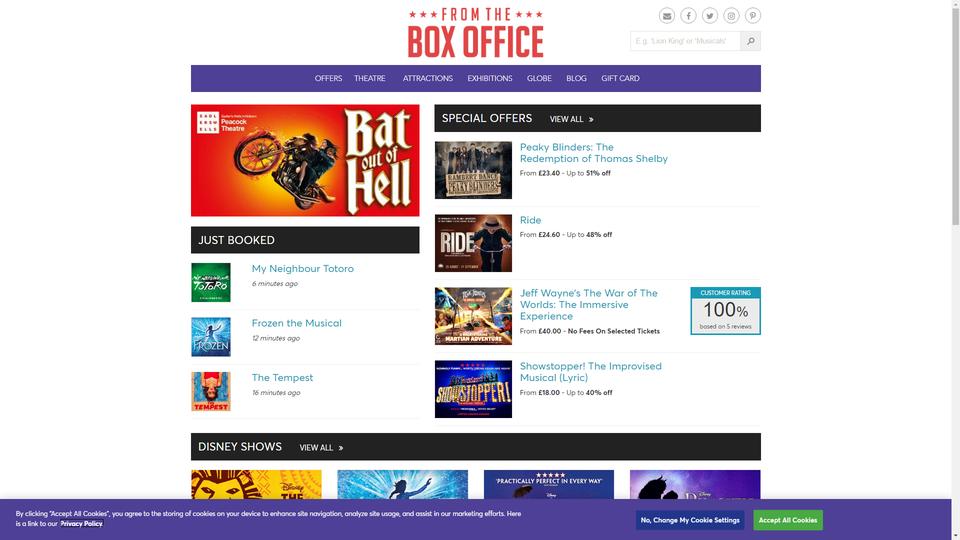Open the Blog menu item
The width and height of the screenshot is (960, 540).
click(x=576, y=78)
